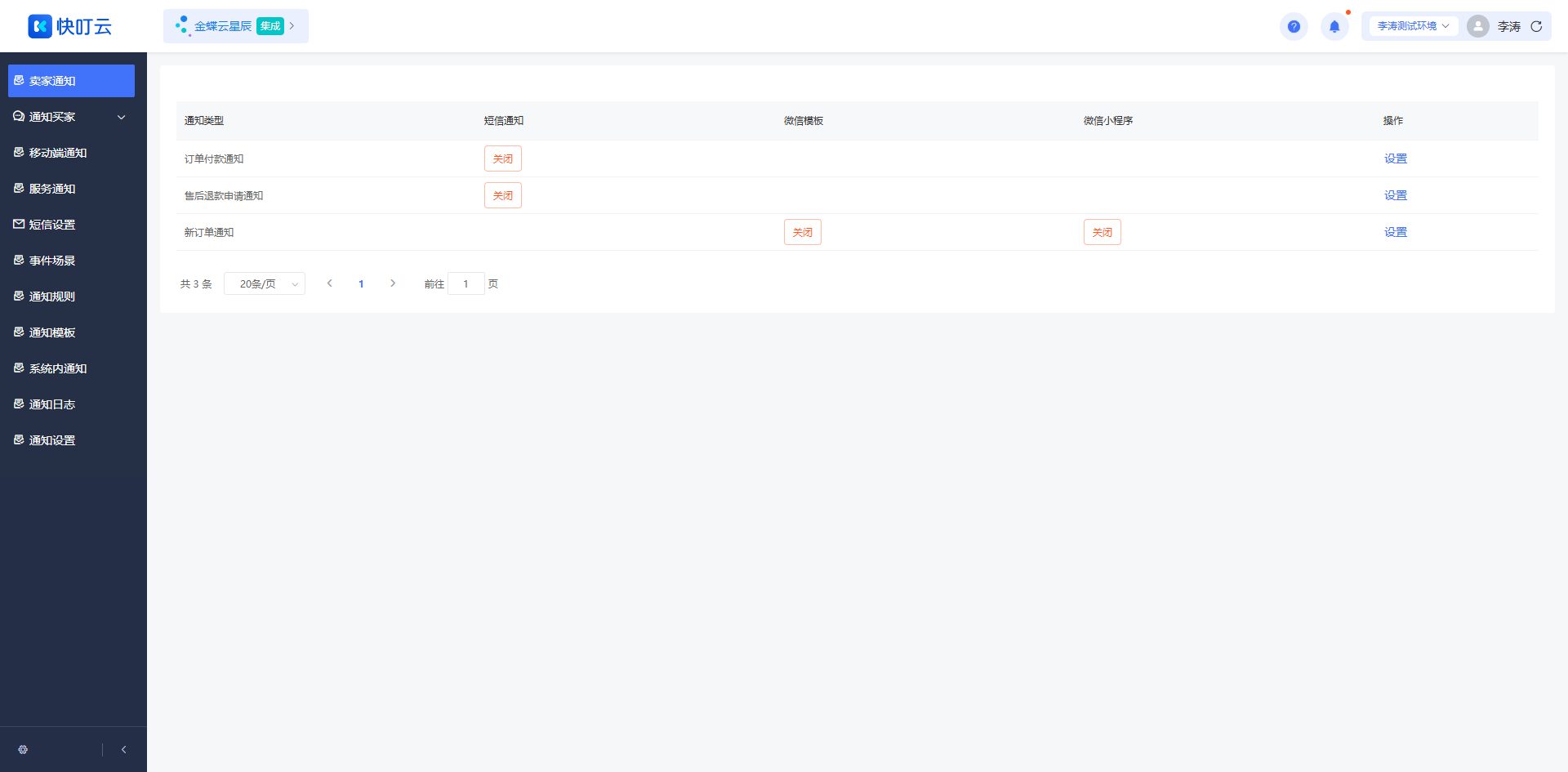Click the 共 3 条 total count
Screen dimensions: 1568x772
coord(196,283)
